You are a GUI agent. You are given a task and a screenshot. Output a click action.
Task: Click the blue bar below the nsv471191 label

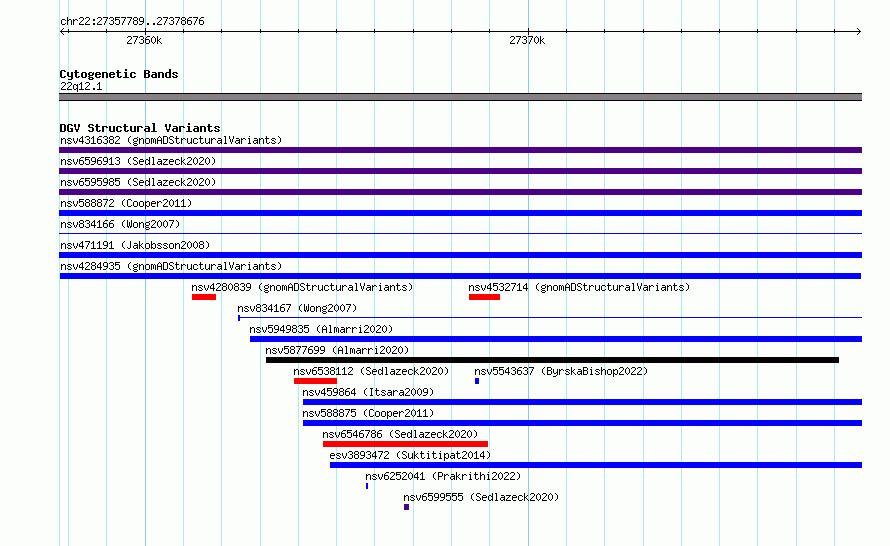click(x=460, y=255)
